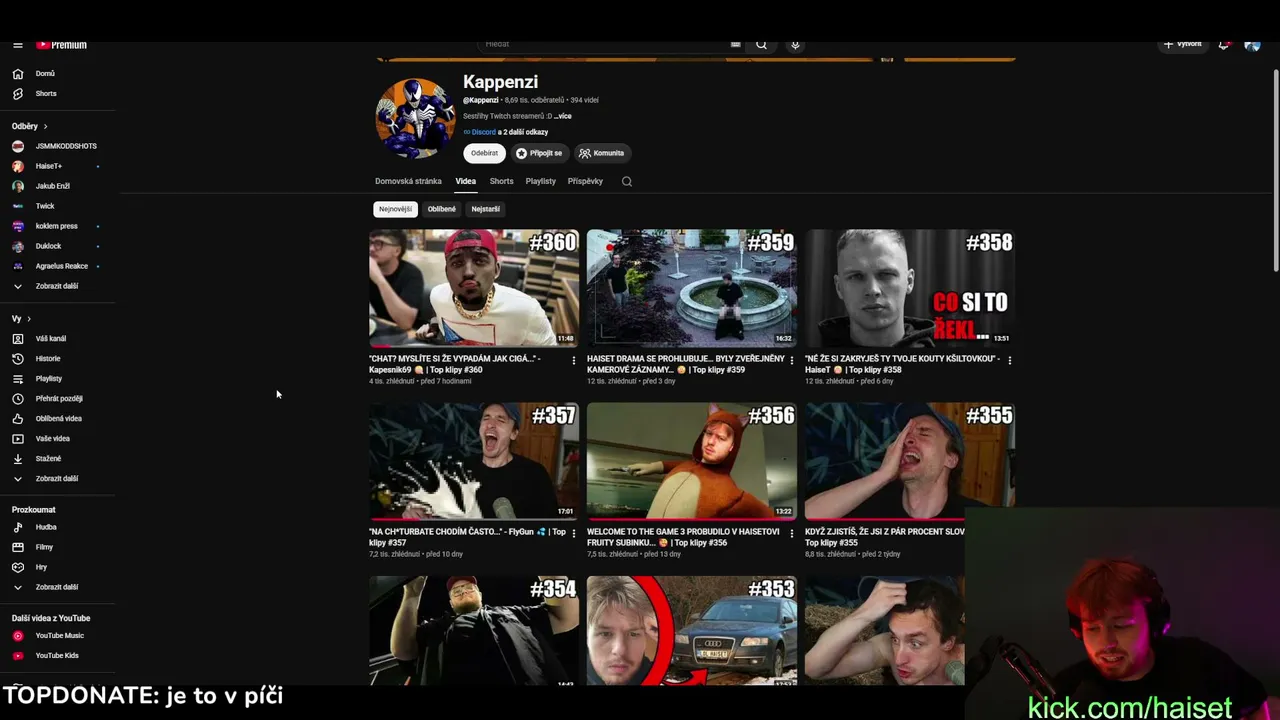Open options menu for Top klipy #359
This screenshot has height=720, width=1280.
click(791, 360)
